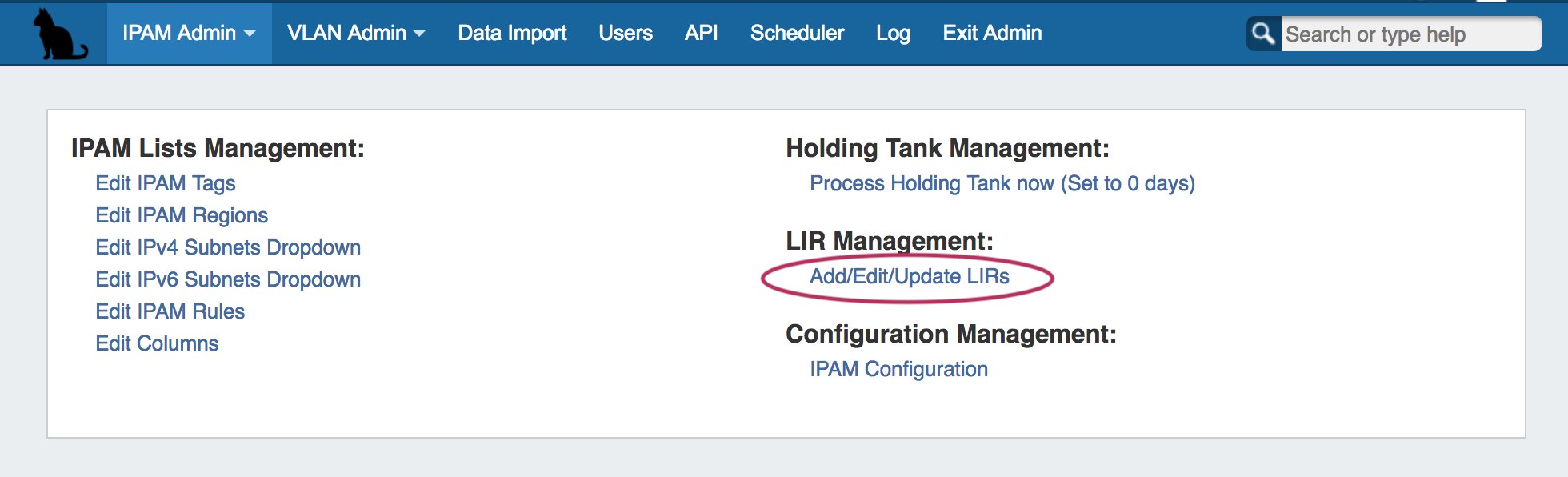
Task: Click Process Holding Tank now link
Action: (x=1002, y=183)
